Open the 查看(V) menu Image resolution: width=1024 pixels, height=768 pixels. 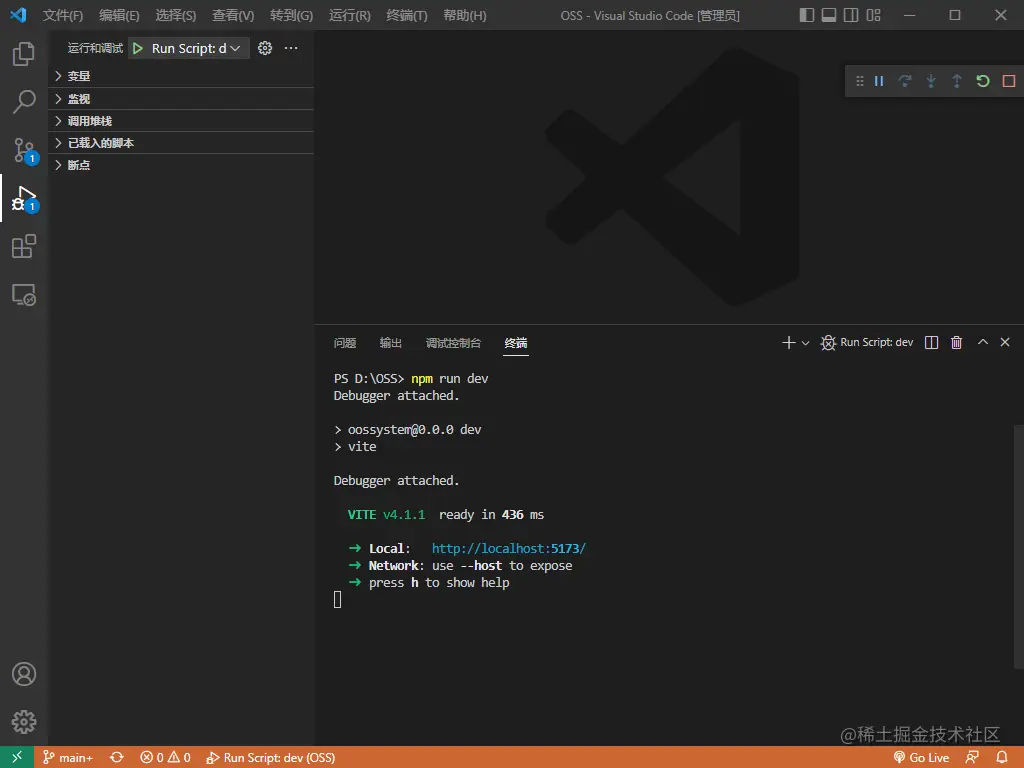pos(233,15)
